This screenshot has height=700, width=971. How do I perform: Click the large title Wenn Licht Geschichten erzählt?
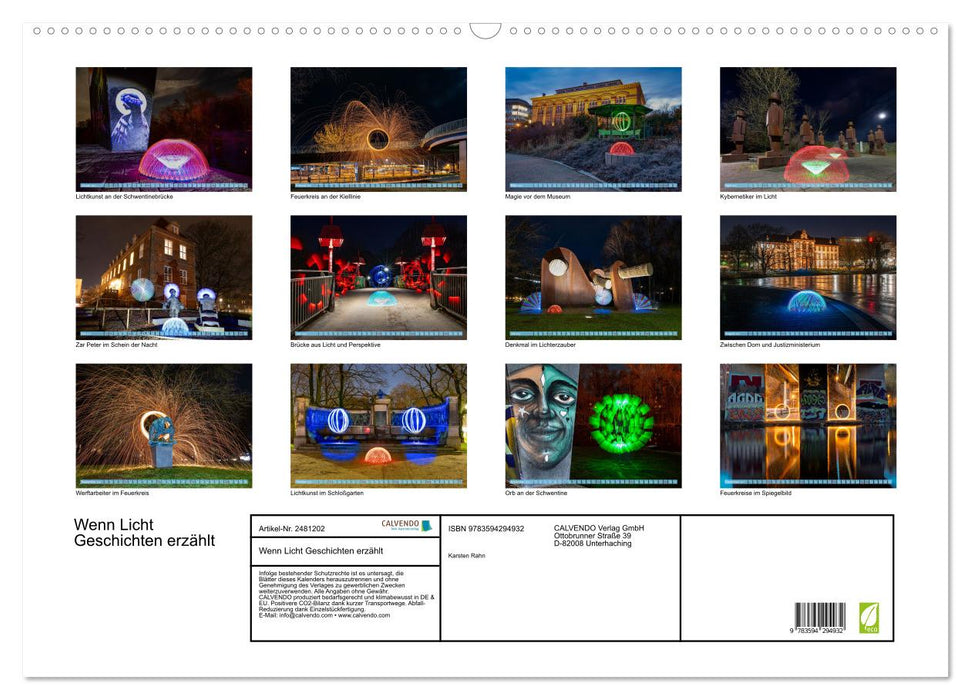(144, 533)
